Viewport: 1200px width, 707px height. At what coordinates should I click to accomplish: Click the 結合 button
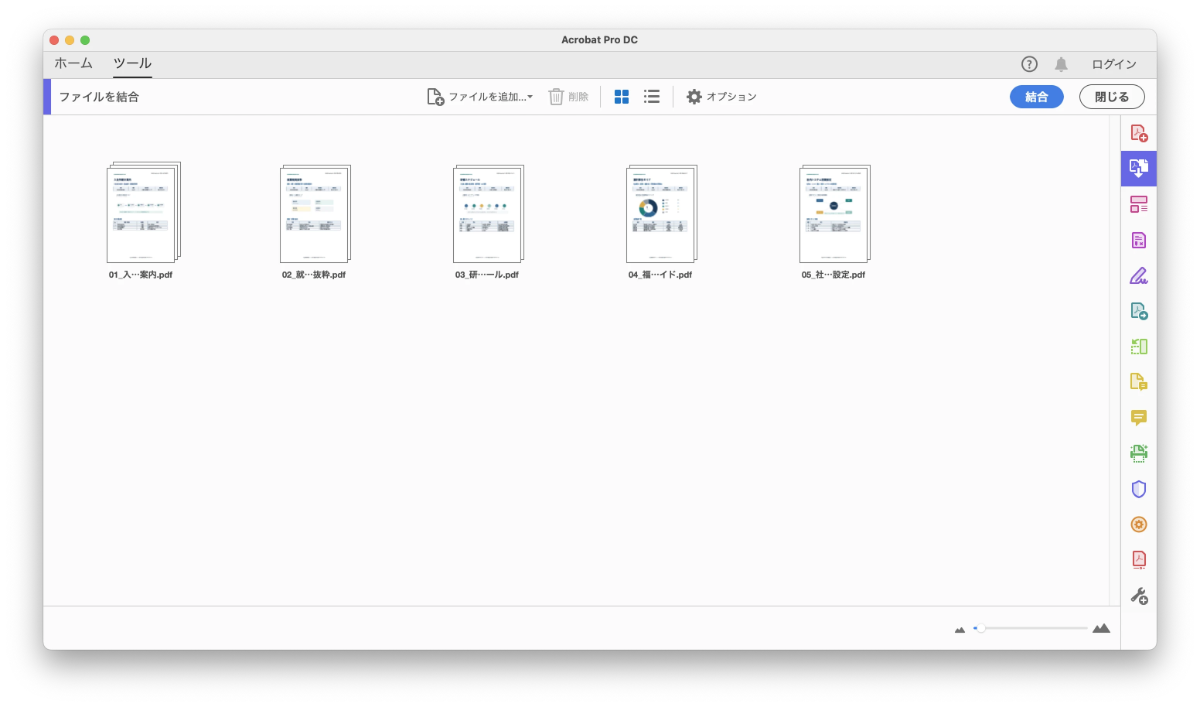pyautogui.click(x=1037, y=97)
